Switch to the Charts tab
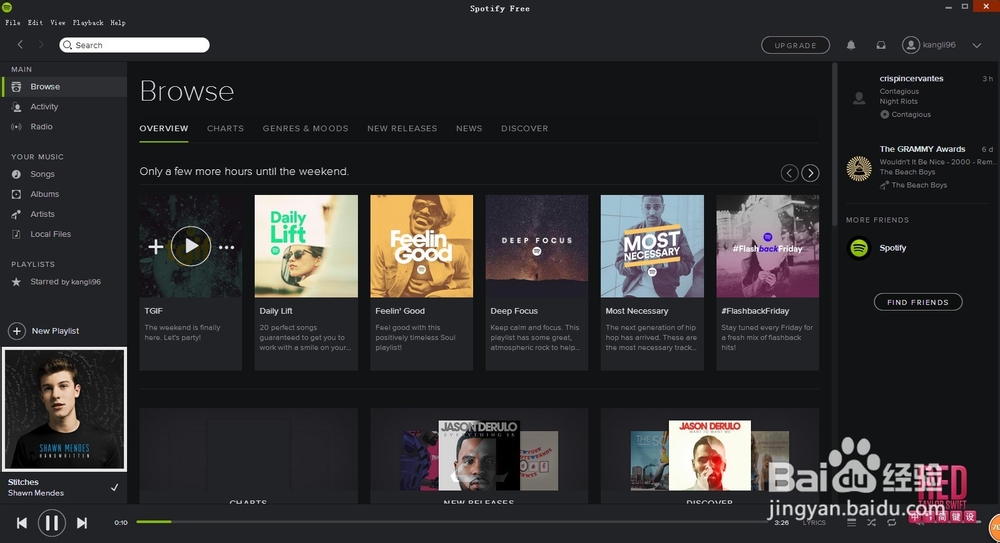 tap(225, 128)
